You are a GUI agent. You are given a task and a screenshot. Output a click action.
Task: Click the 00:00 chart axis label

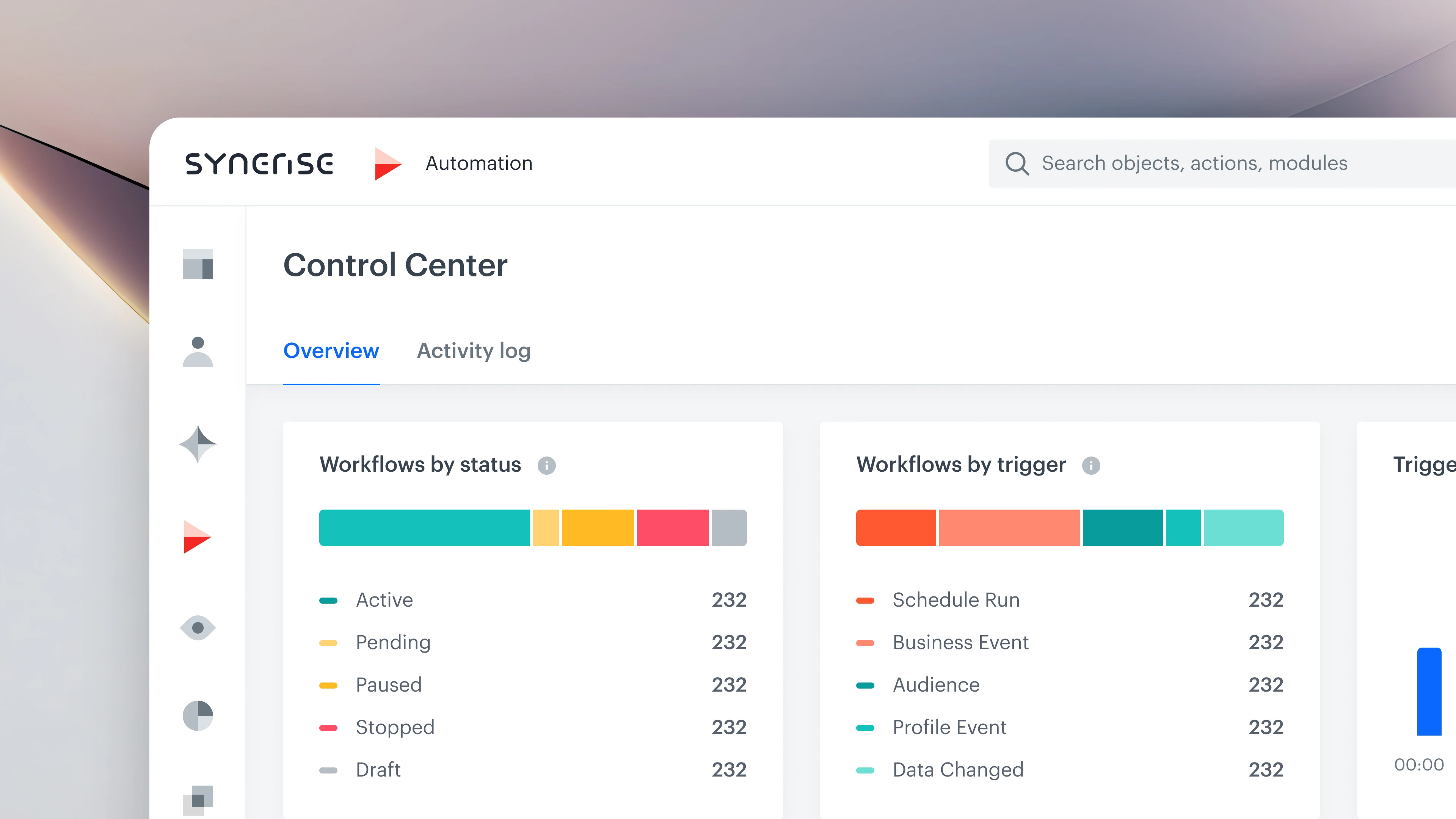(x=1419, y=765)
